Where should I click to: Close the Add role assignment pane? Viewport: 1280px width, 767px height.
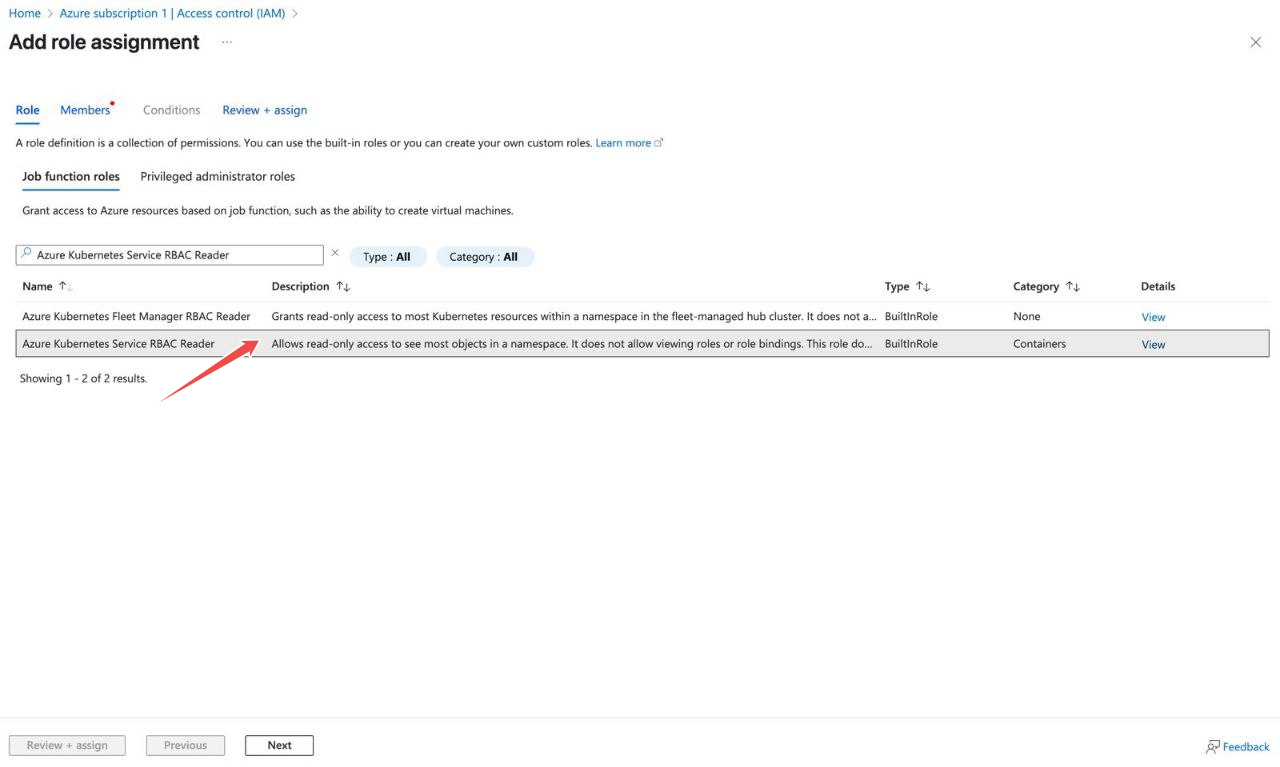[1255, 42]
